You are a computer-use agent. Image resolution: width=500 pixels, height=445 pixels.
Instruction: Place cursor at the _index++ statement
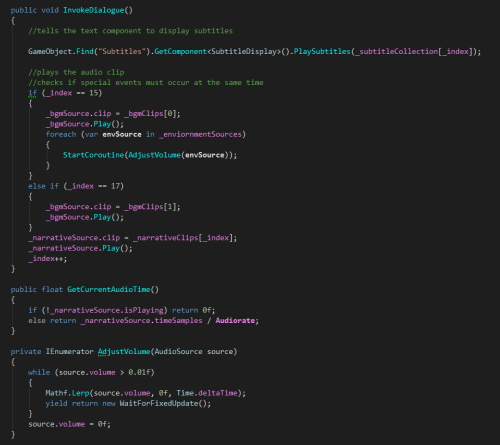click(48, 259)
